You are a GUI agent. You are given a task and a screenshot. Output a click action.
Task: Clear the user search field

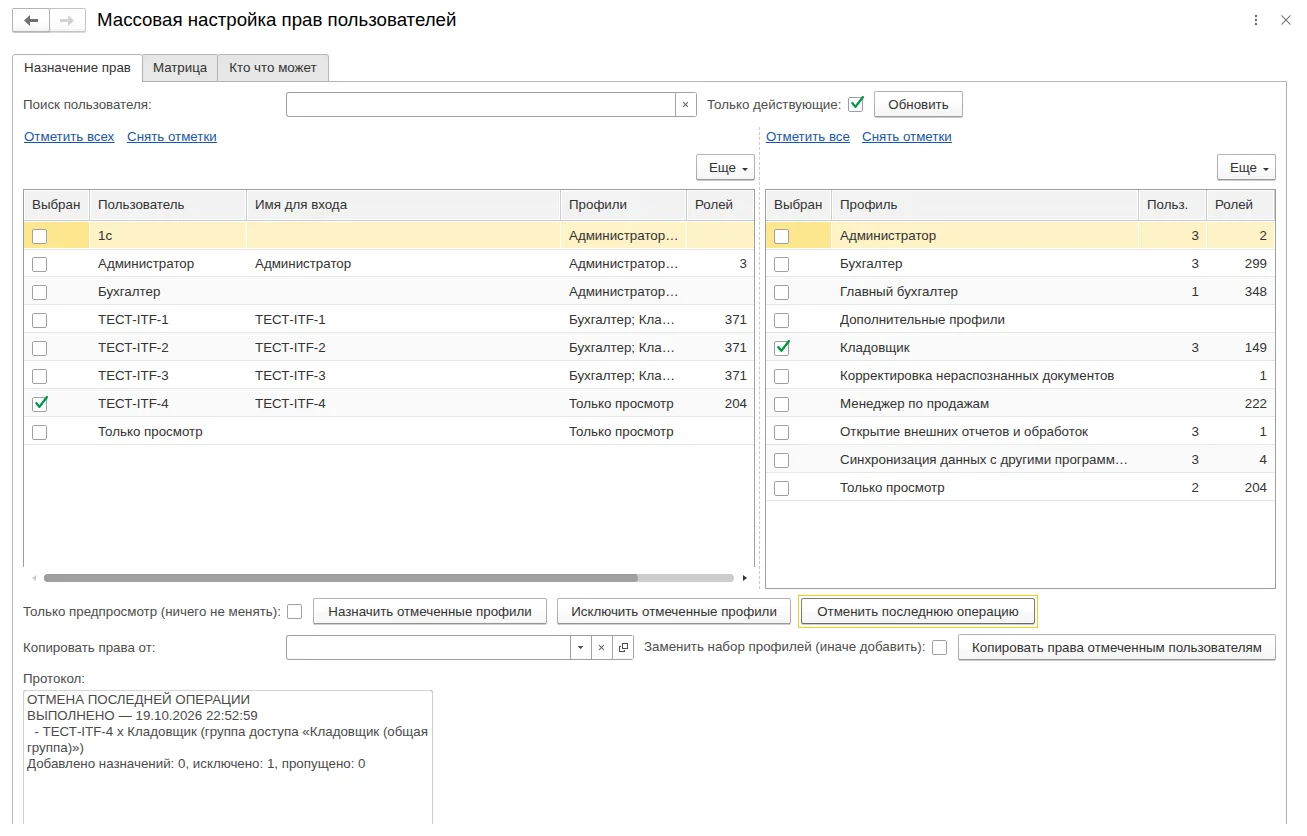click(x=685, y=104)
